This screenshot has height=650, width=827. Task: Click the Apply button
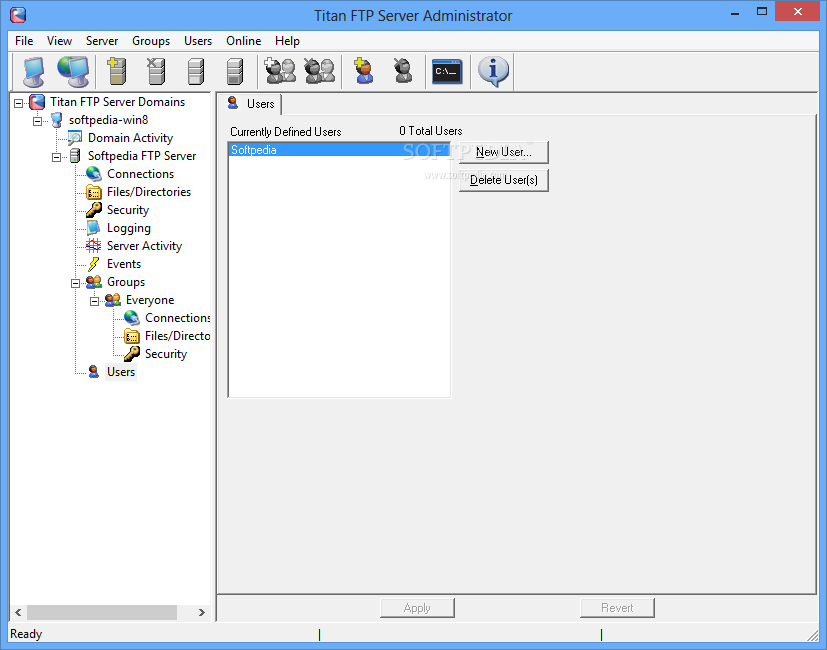[417, 608]
